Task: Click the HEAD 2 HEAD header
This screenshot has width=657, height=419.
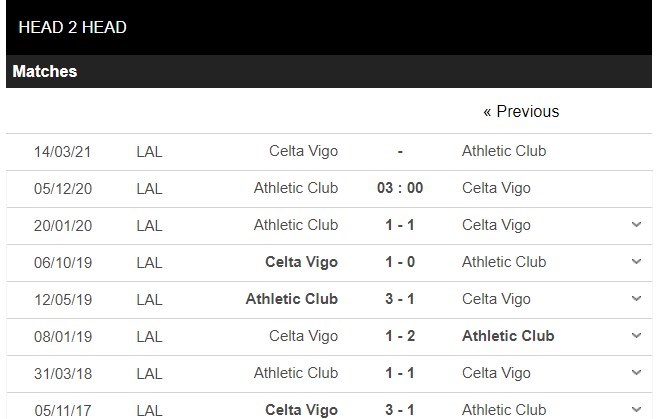Action: coord(73,27)
